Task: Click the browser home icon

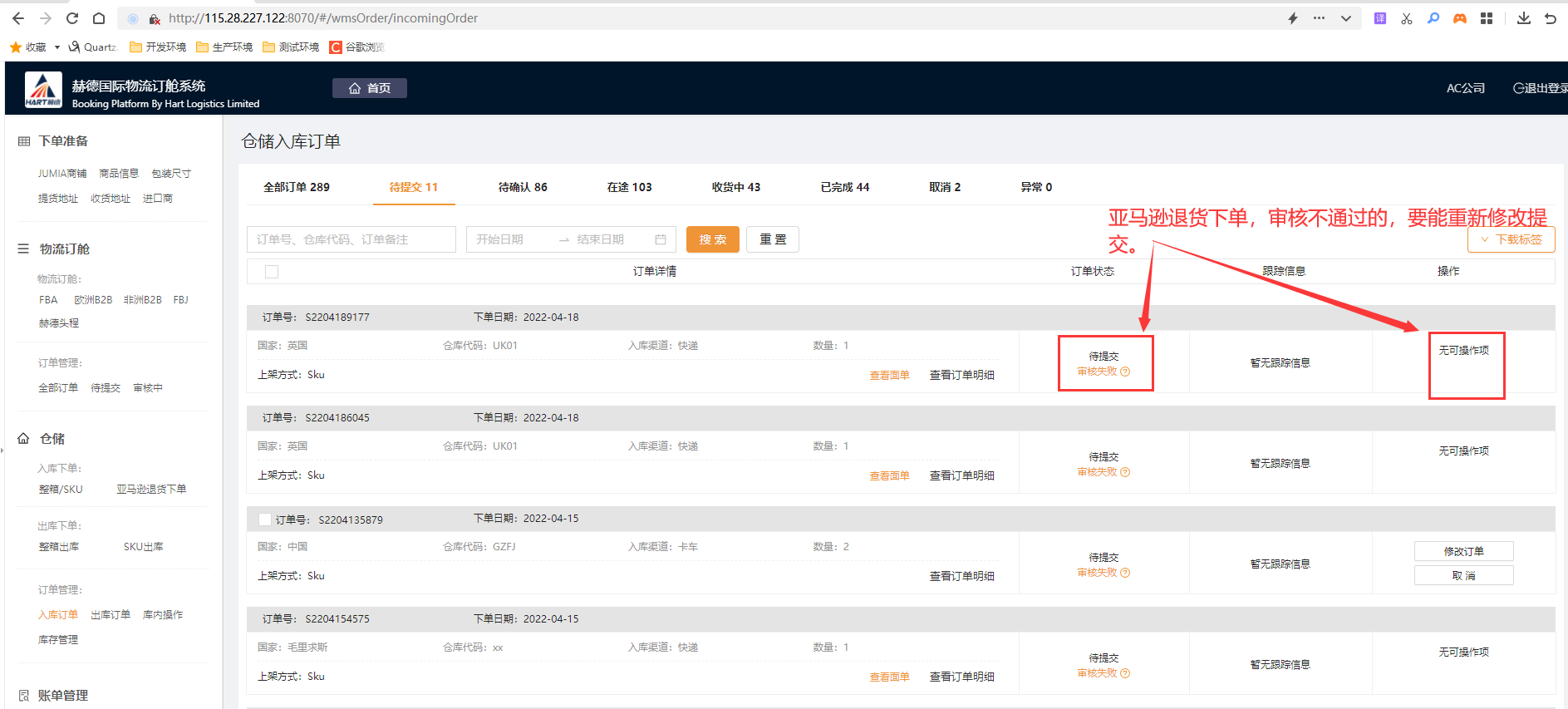Action: click(99, 18)
